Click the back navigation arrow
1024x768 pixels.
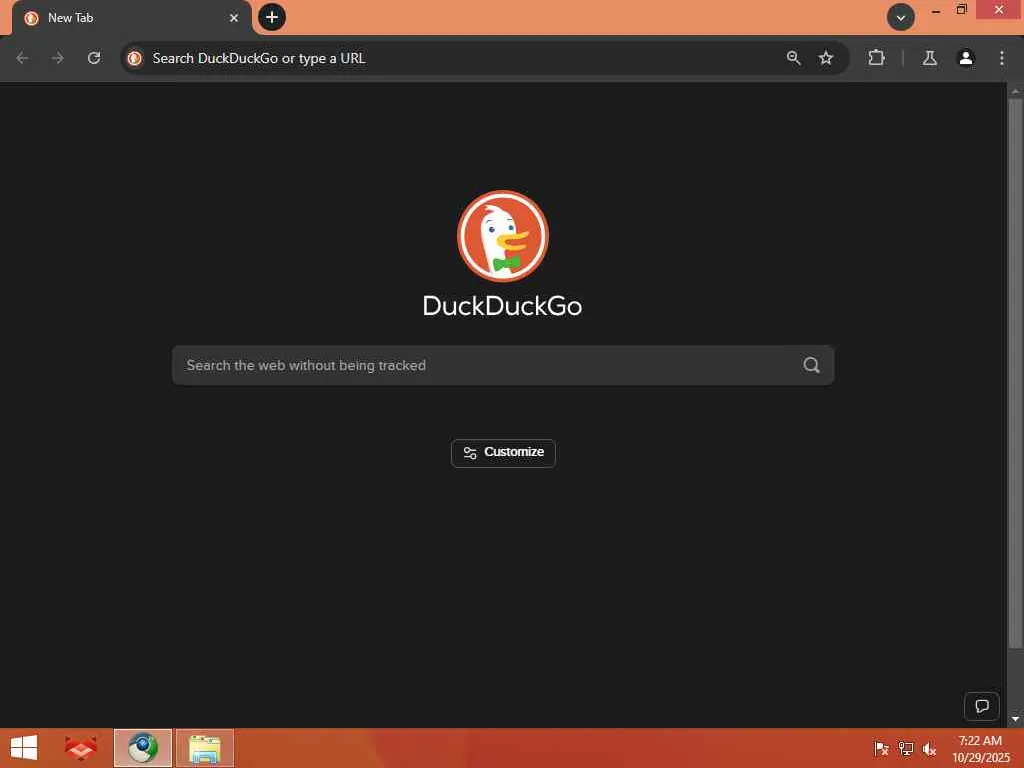point(22,58)
